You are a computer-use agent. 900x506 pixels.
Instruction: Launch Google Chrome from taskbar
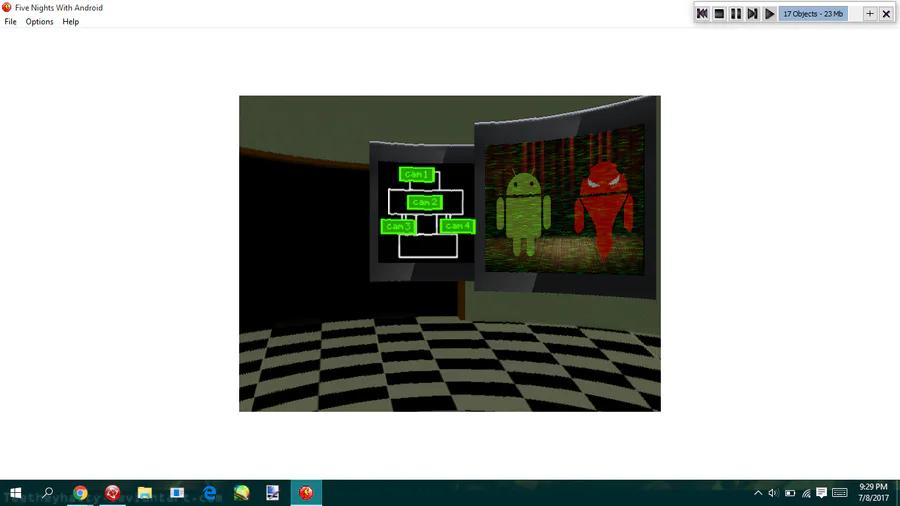click(80, 493)
